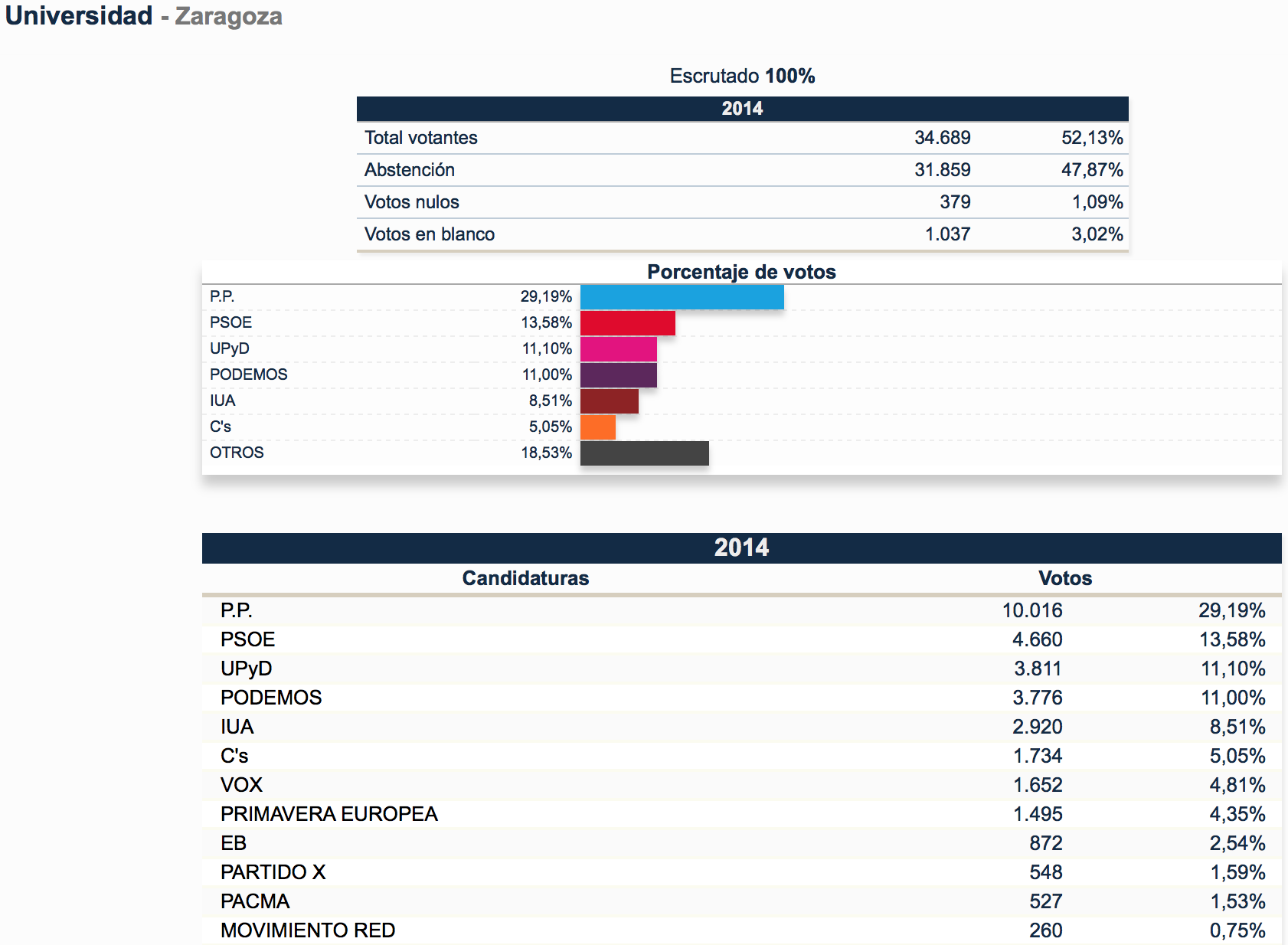1288x945 pixels.
Task: Click the 4,81% VOX percentage
Action: tap(1237, 785)
